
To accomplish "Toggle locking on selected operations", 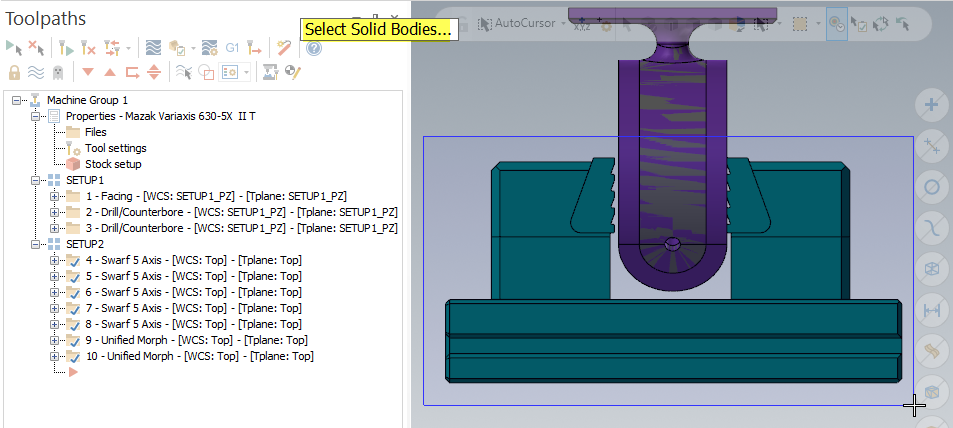I will coord(14,73).
